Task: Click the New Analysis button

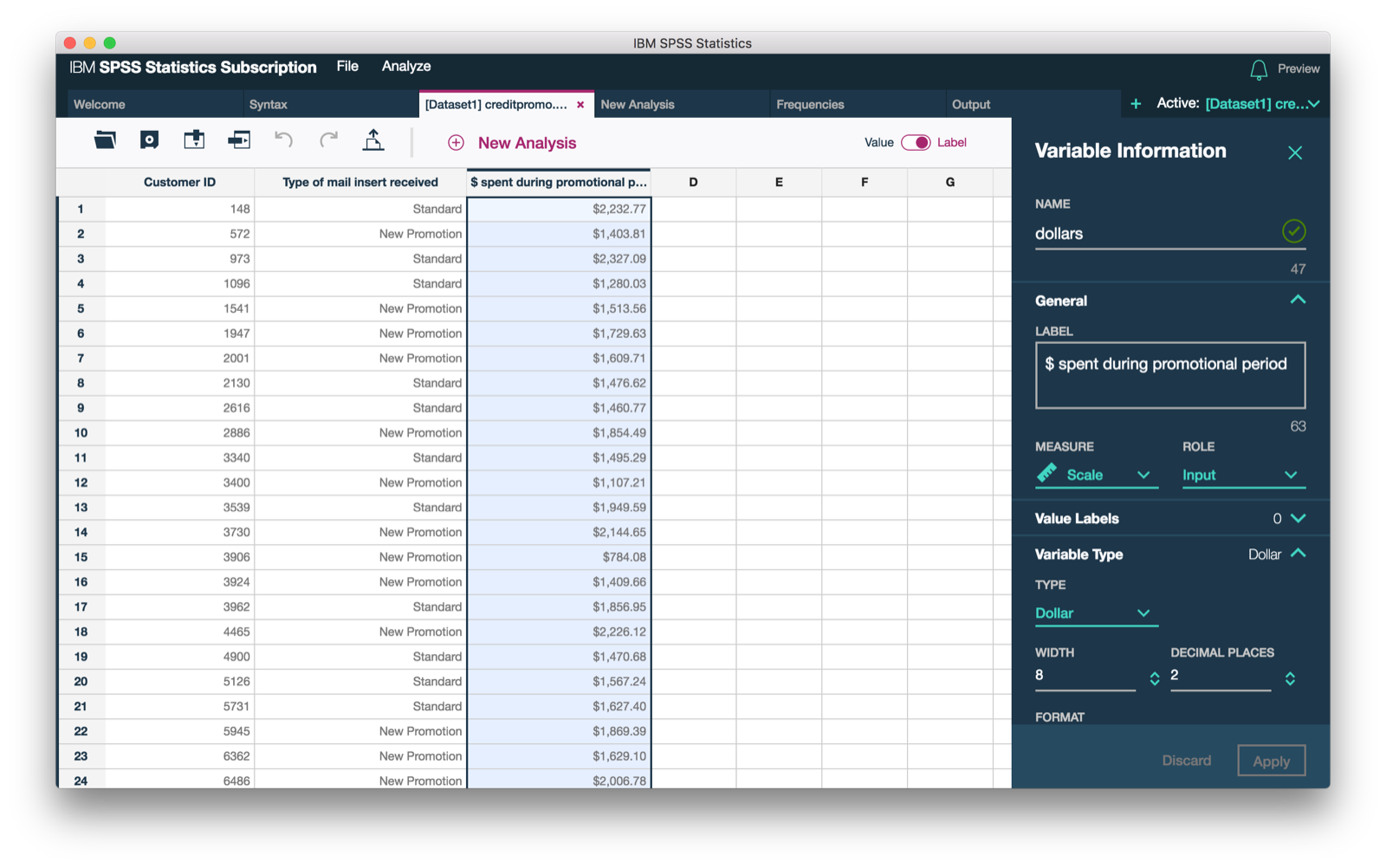Action: [512, 143]
